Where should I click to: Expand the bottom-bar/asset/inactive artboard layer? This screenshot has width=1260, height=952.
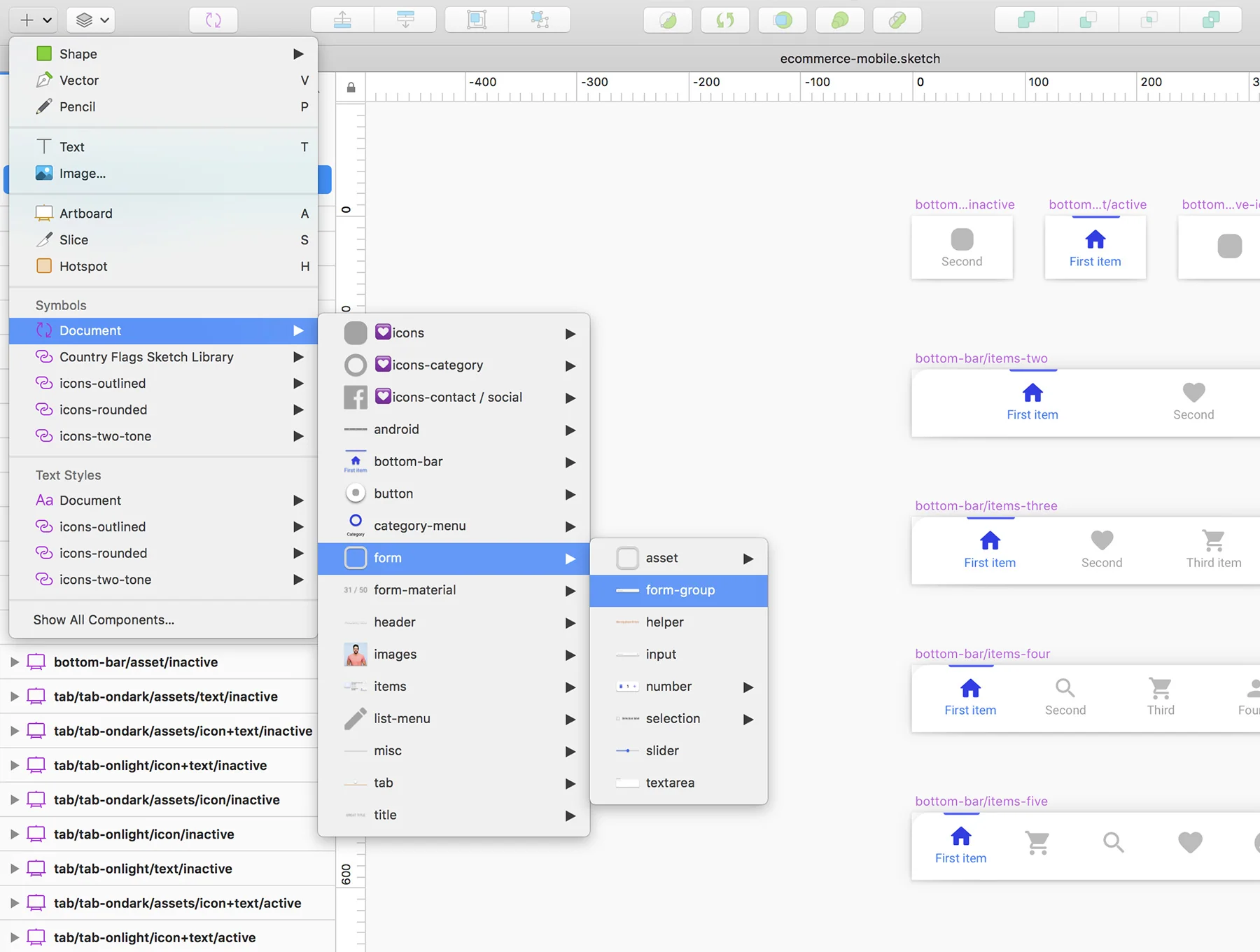point(15,662)
